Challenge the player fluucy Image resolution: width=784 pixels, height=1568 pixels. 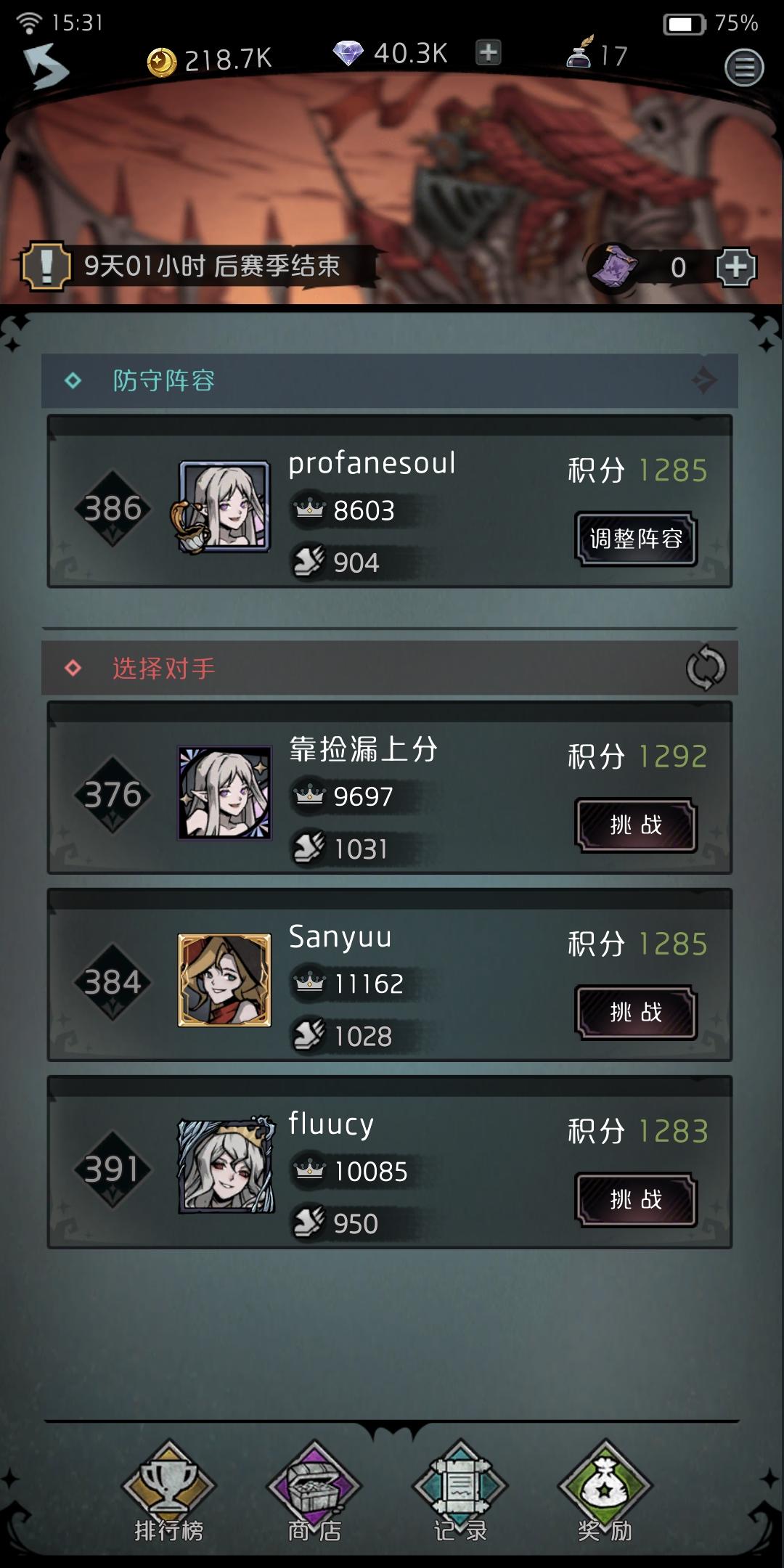click(636, 1199)
